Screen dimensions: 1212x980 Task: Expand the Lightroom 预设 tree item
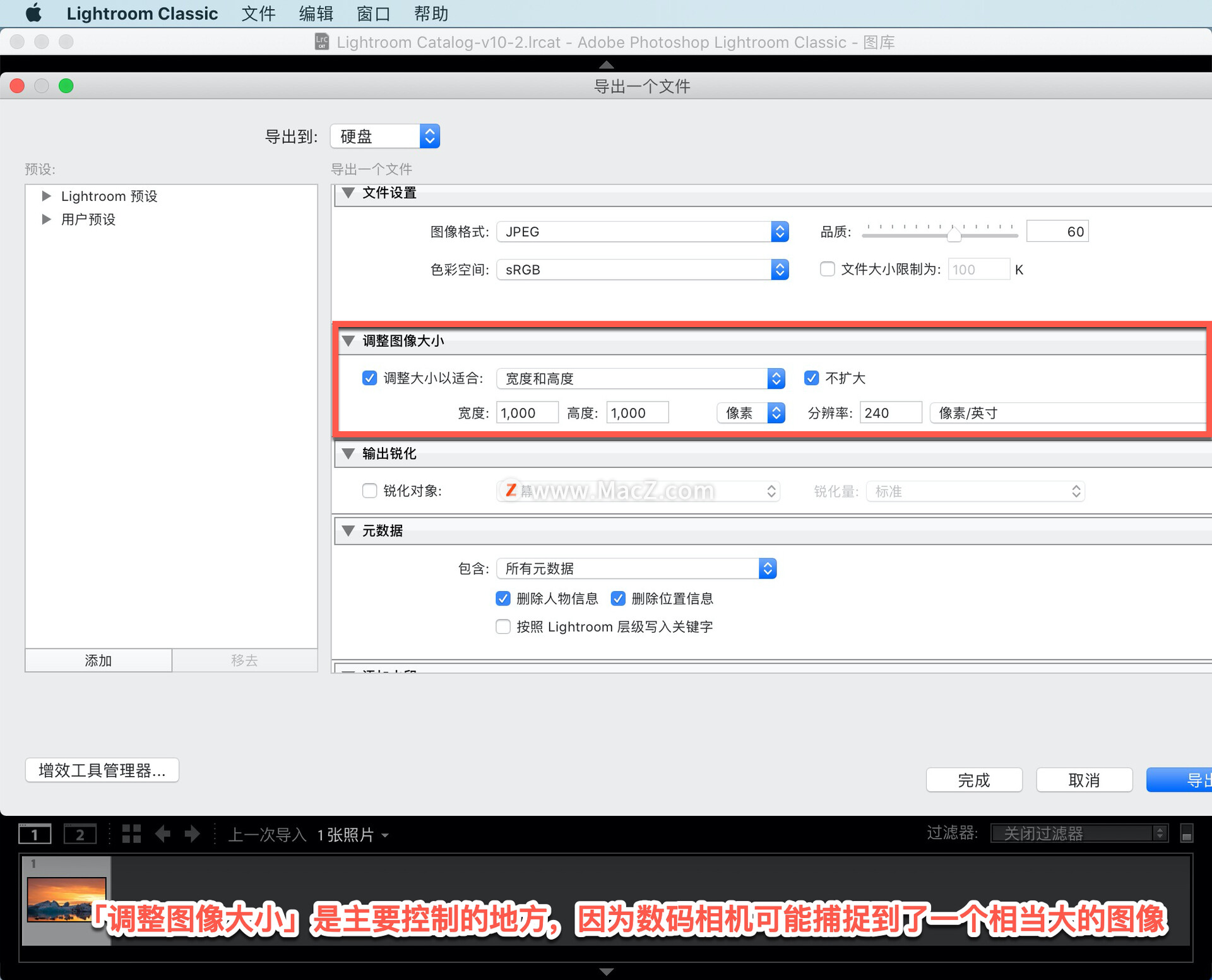click(46, 196)
